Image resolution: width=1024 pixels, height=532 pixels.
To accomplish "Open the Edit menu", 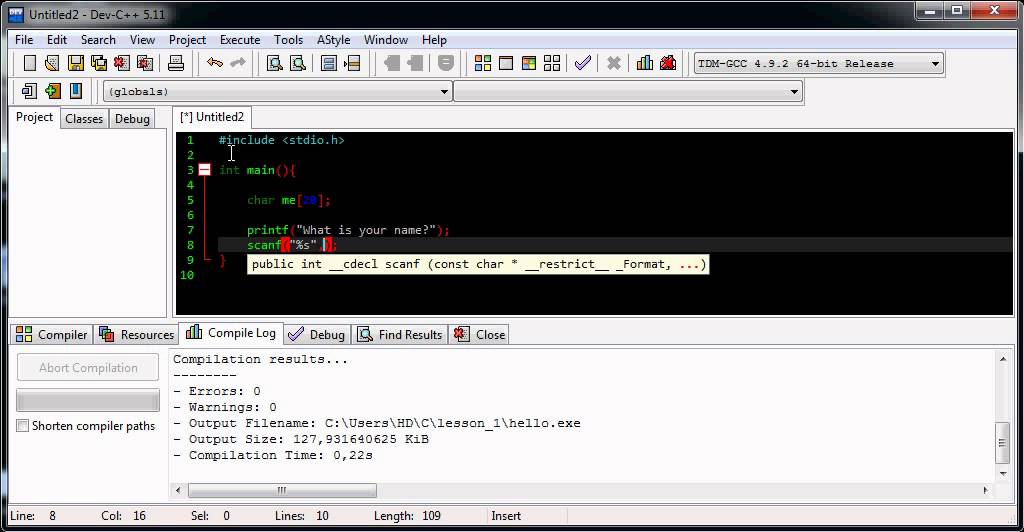I will [x=57, y=40].
